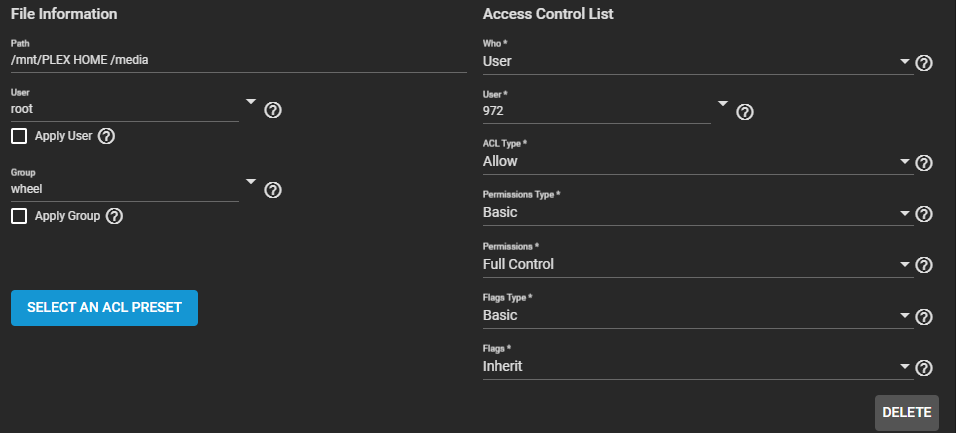Open help for Permissions Full Control
The height and width of the screenshot is (433, 956).
tap(924, 265)
